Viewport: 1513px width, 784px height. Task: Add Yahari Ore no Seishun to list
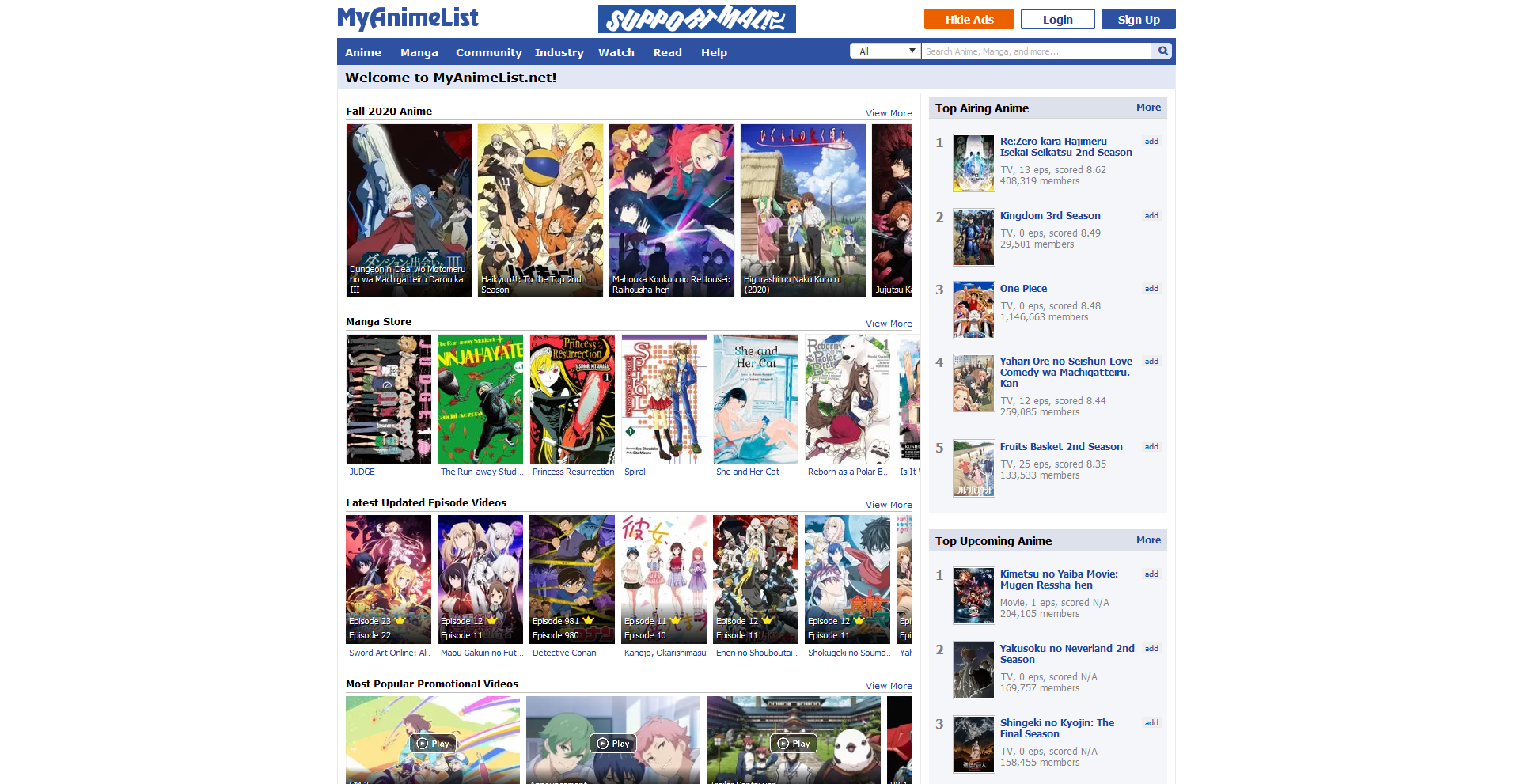tap(1151, 362)
